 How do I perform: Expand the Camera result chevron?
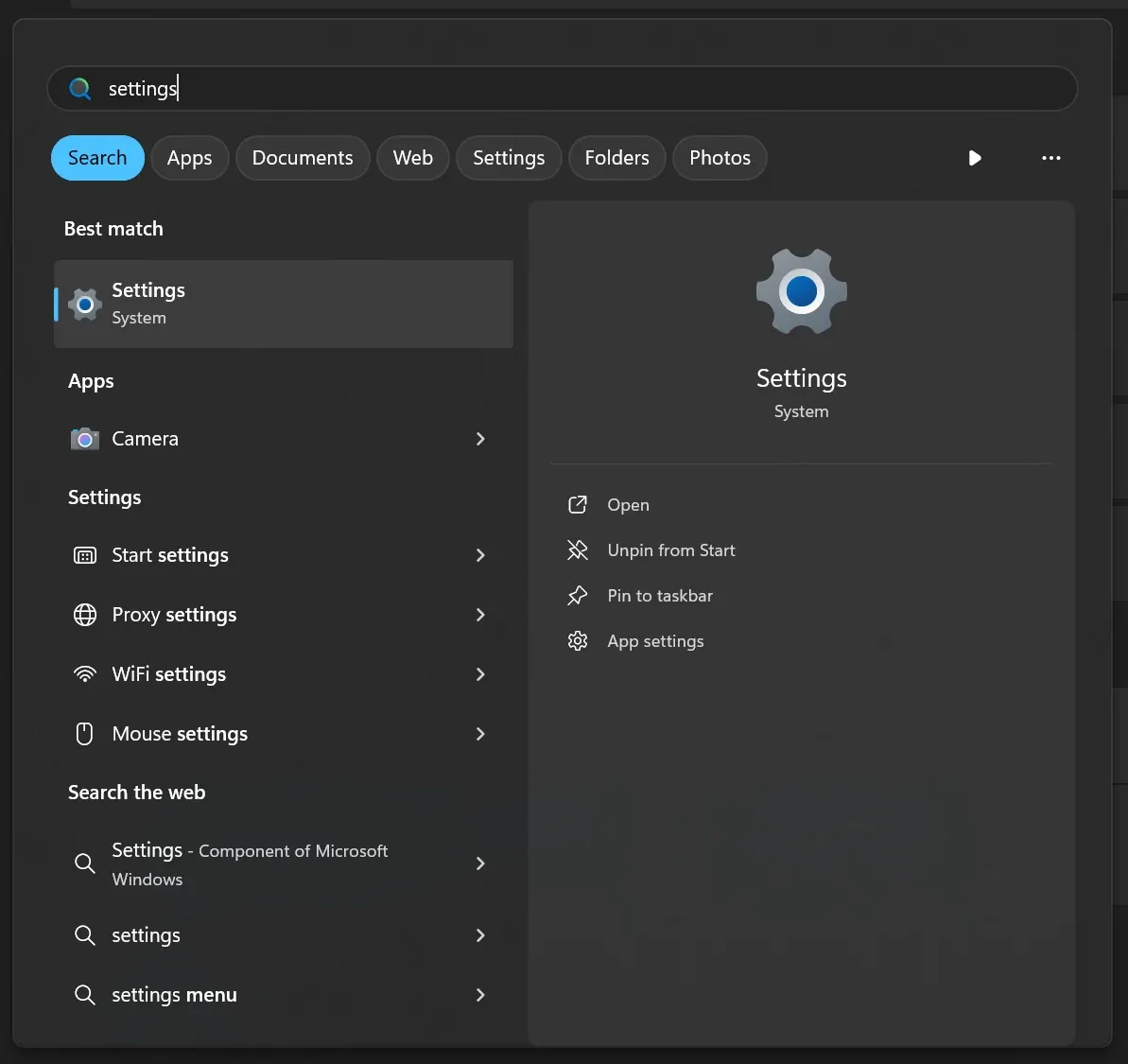tap(480, 439)
